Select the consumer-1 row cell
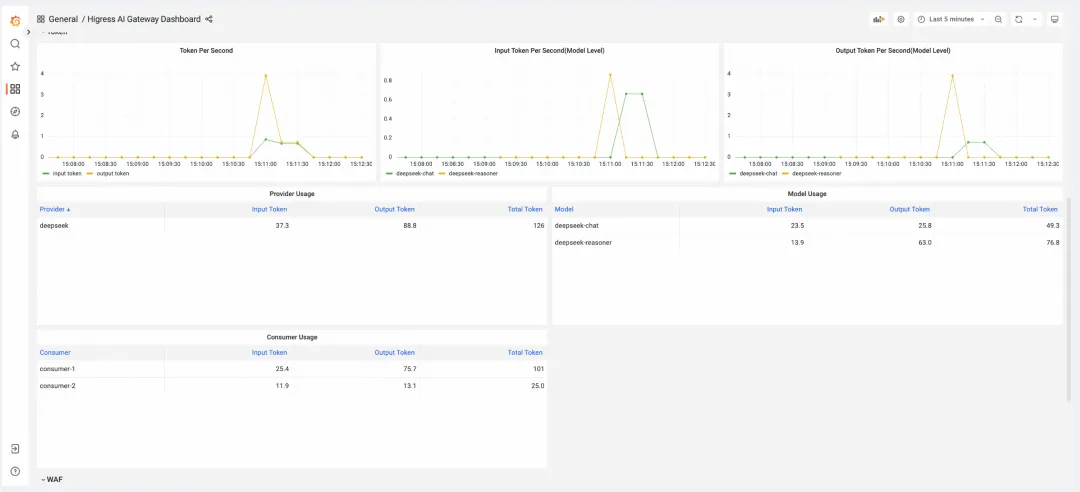1080x492 pixels. pyautogui.click(x=101, y=369)
